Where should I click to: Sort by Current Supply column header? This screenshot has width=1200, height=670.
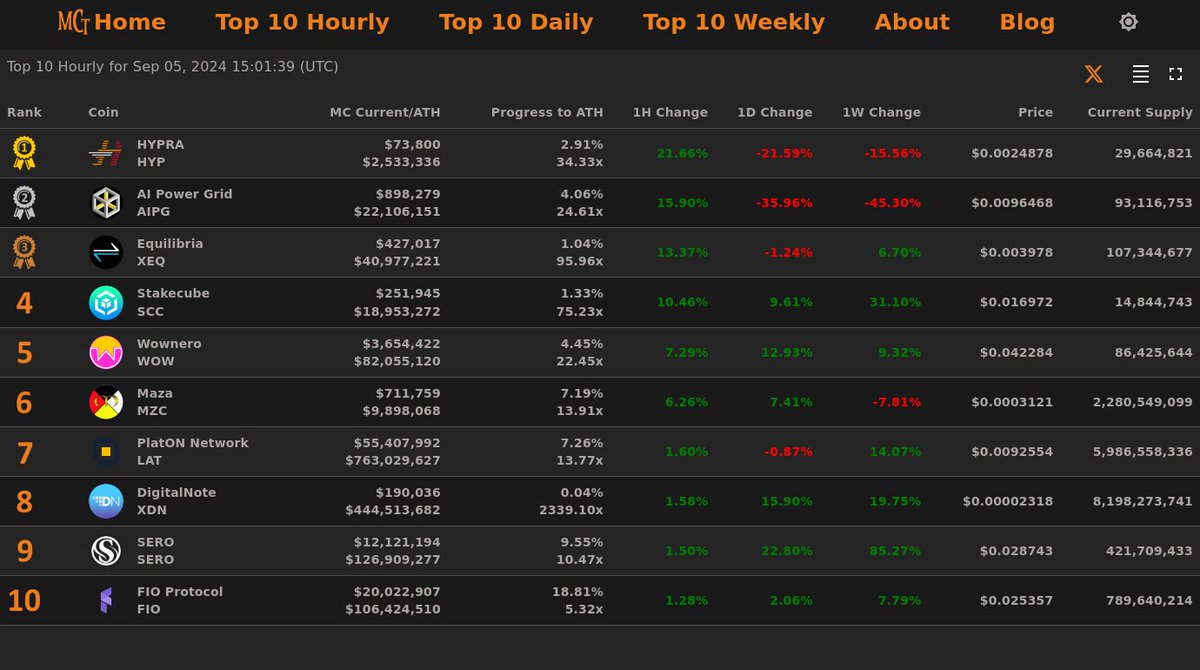point(1140,112)
